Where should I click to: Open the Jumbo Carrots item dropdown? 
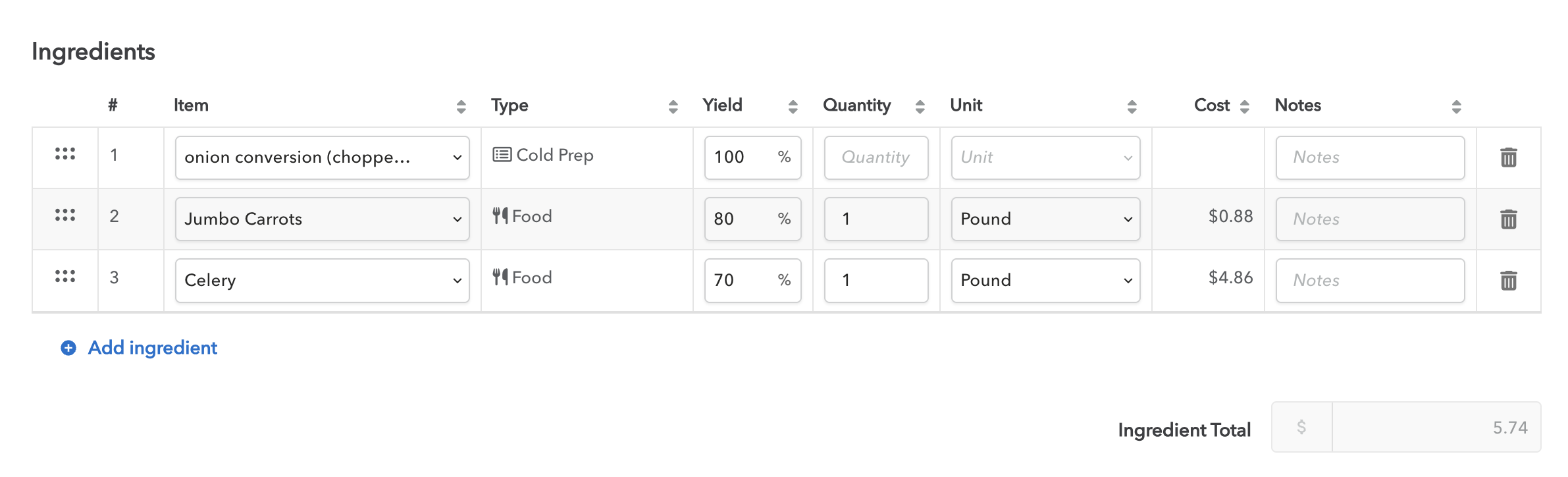(322, 219)
